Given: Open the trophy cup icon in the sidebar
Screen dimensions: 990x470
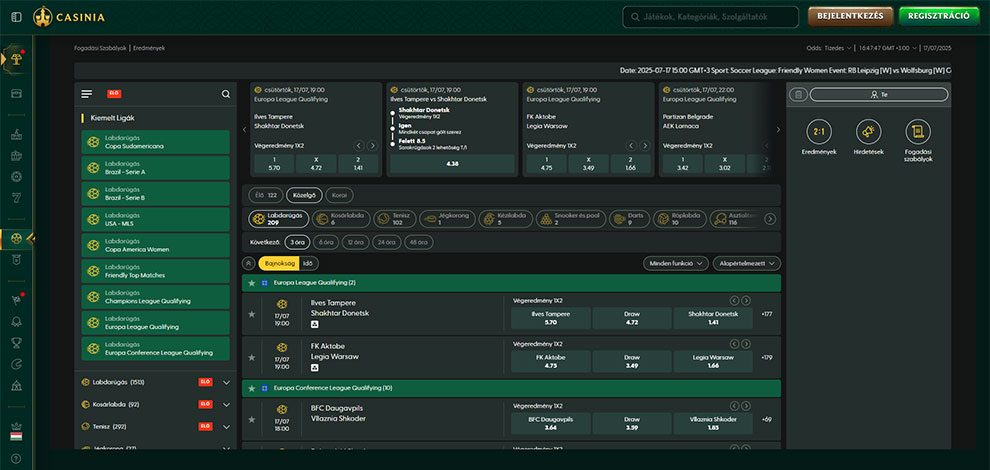Looking at the screenshot, I should pyautogui.click(x=16, y=343).
